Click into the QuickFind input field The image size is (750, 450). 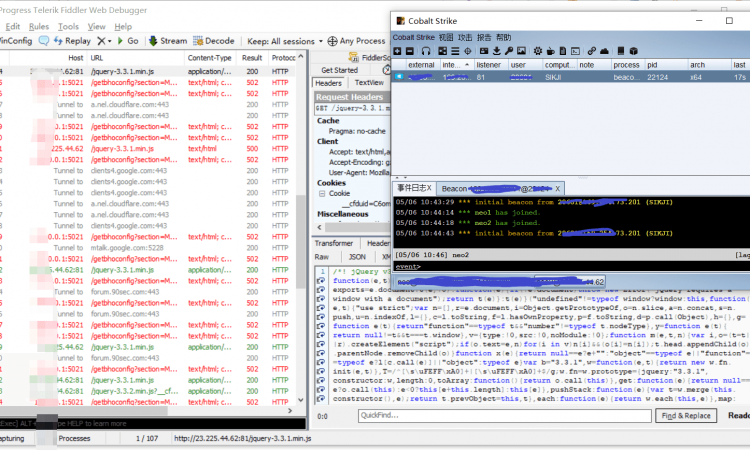(505, 416)
